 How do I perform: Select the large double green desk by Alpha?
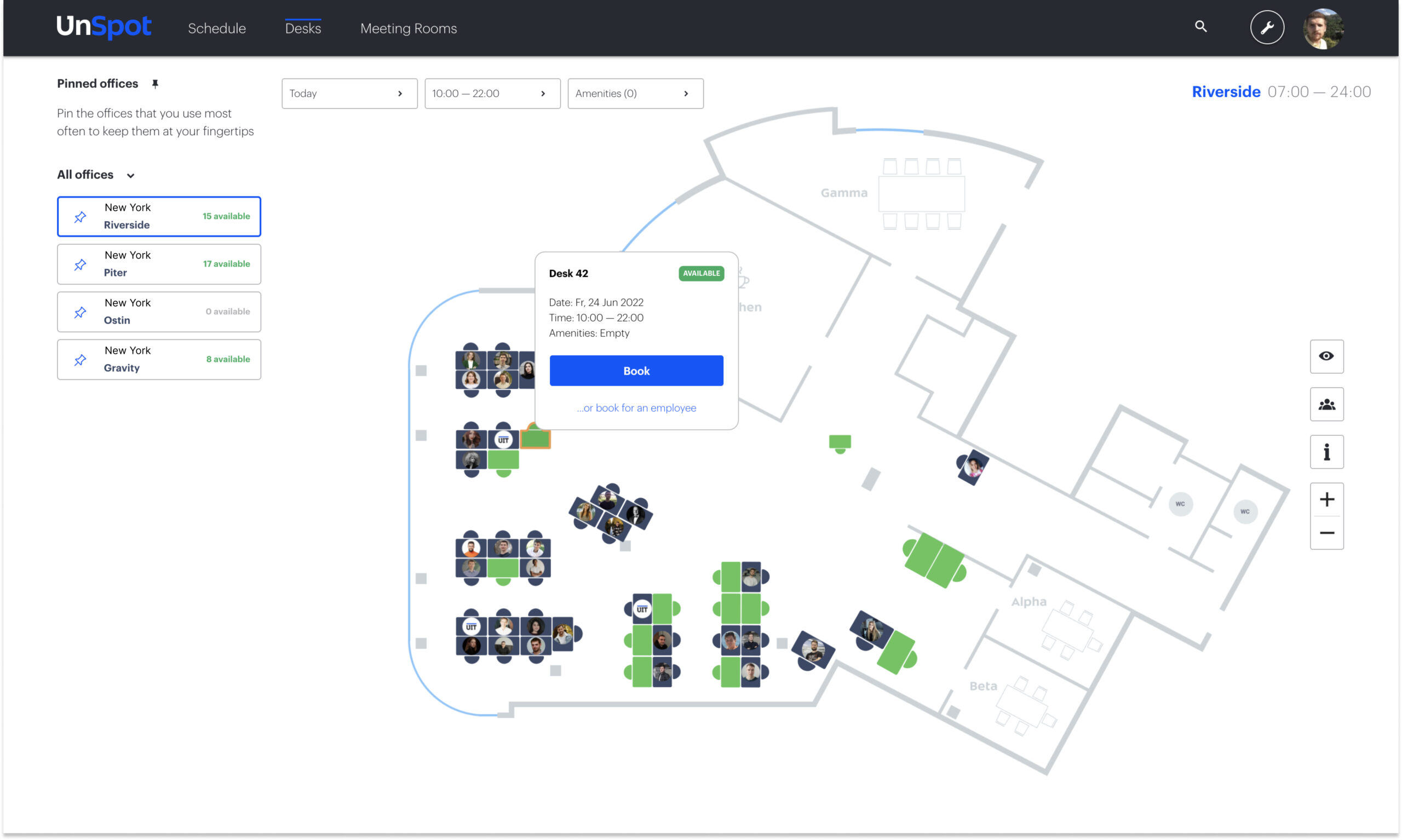[934, 561]
